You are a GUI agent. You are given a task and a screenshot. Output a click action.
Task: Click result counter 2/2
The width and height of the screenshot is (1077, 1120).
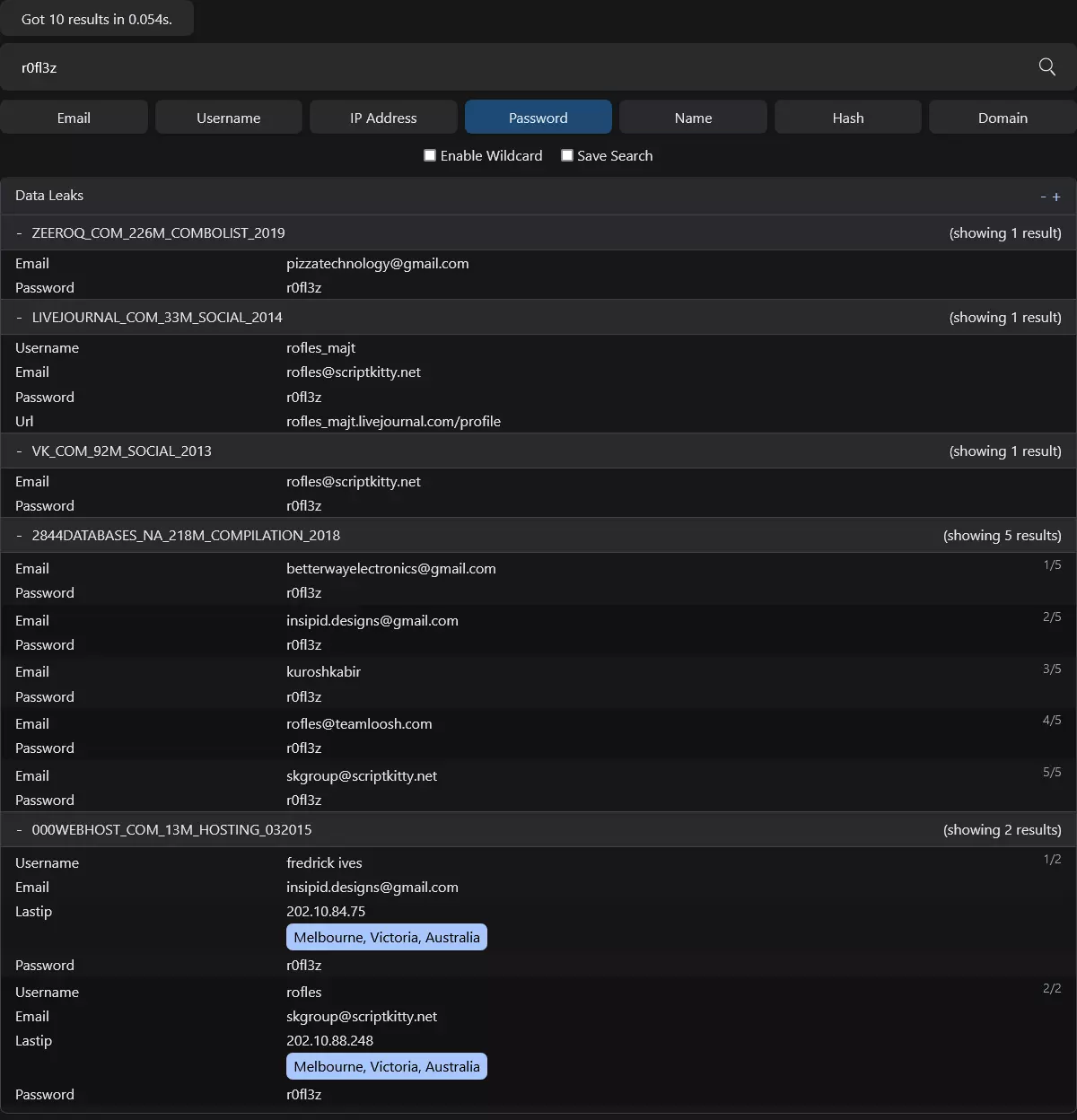coord(1052,988)
